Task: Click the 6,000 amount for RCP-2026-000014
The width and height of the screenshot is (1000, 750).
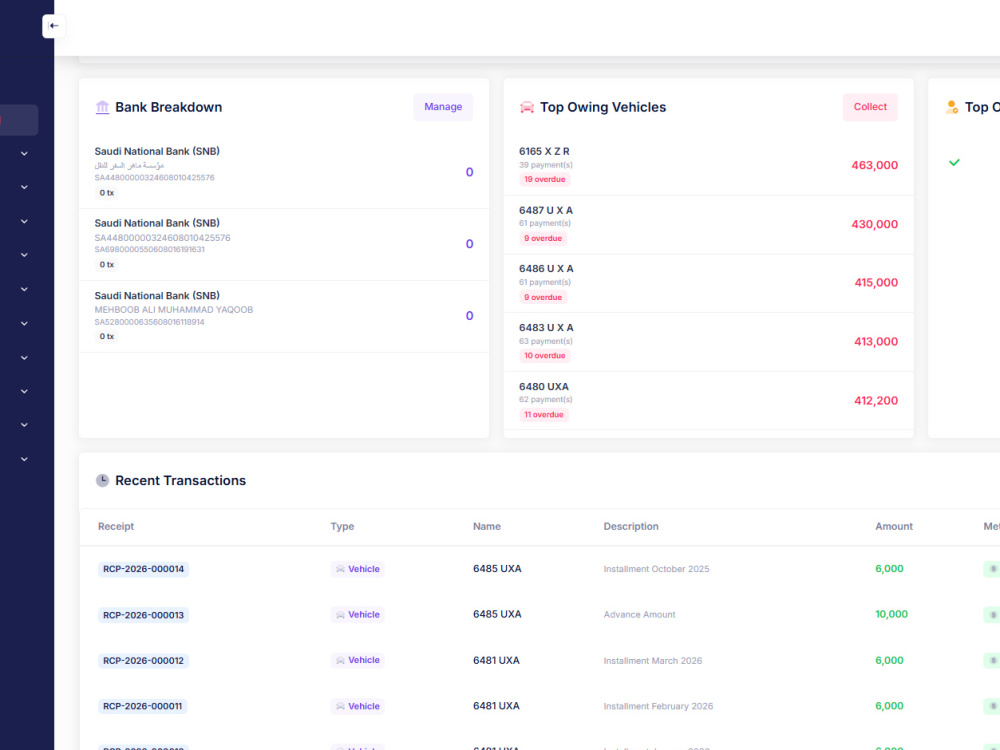Action: (x=889, y=568)
